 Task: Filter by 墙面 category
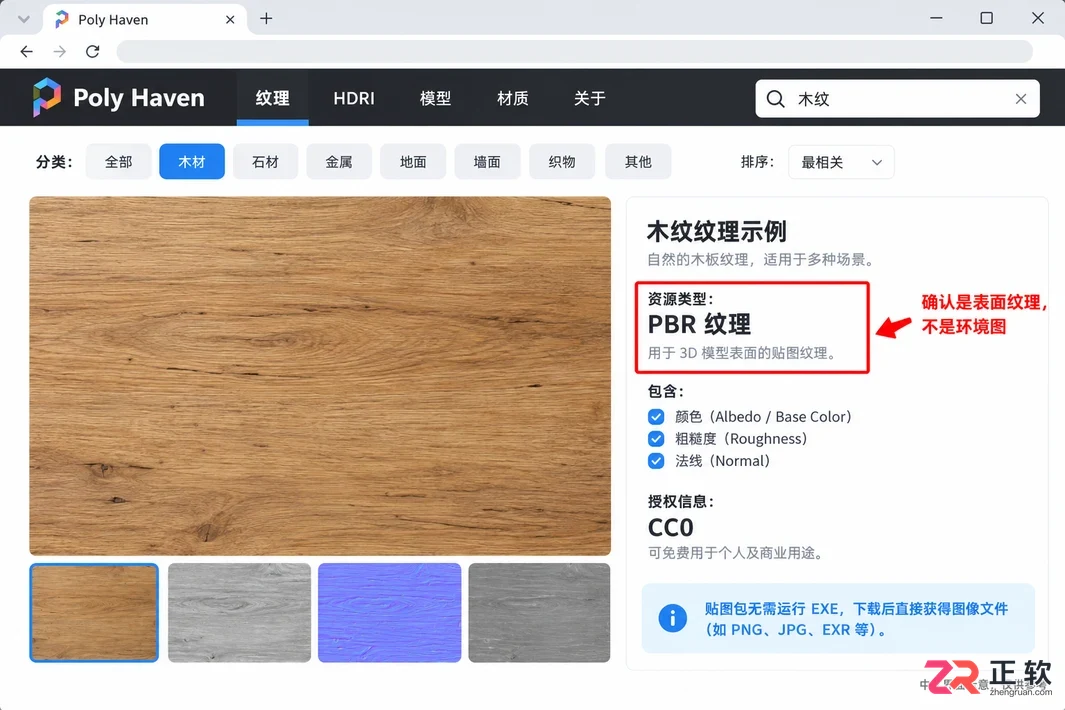(x=487, y=162)
